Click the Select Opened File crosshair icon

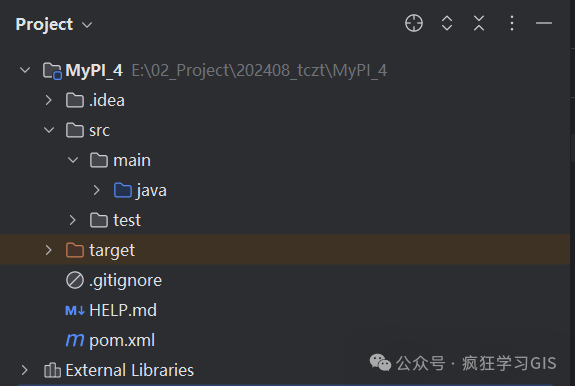[x=414, y=23]
